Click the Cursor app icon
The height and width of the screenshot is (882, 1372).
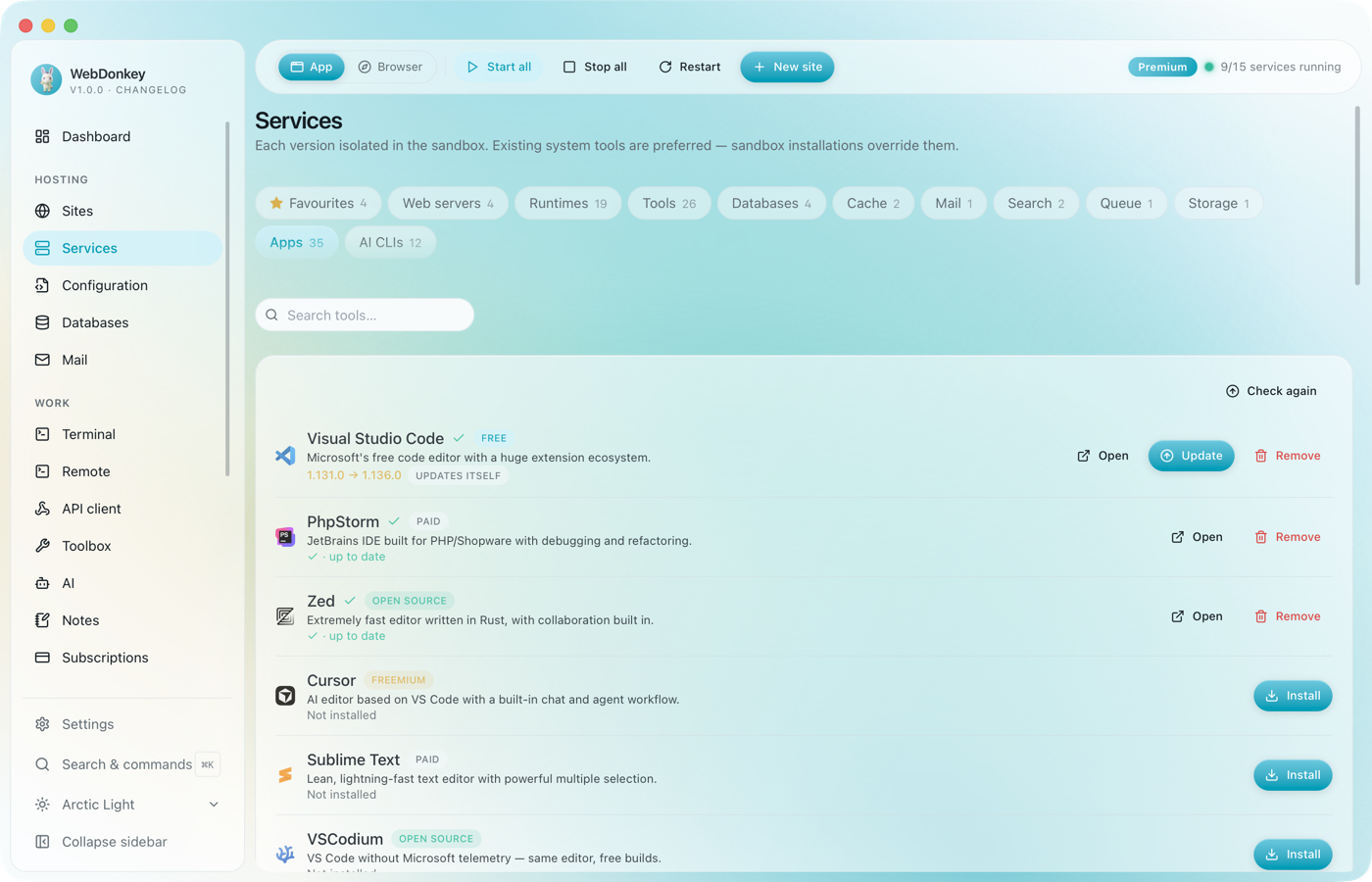285,696
